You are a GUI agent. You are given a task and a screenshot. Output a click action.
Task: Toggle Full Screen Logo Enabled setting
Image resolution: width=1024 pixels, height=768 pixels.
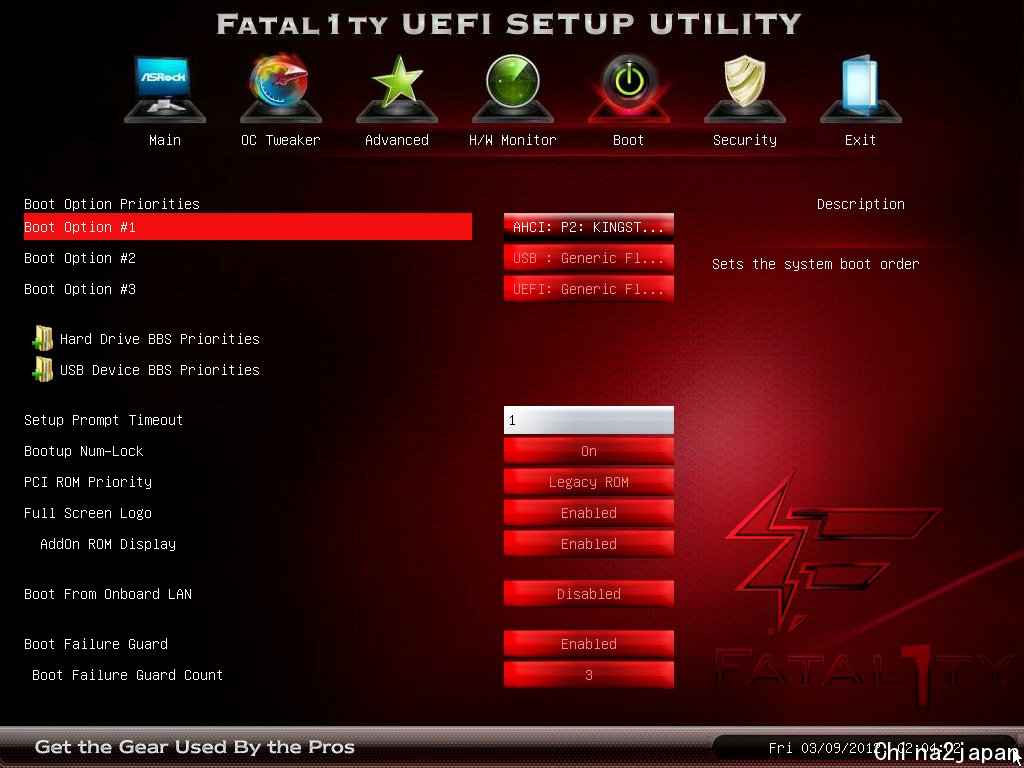coord(588,513)
